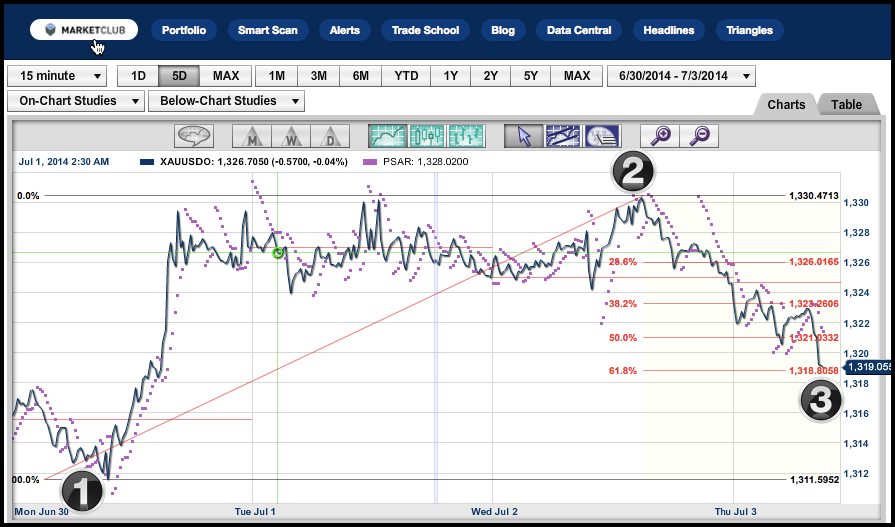
Task: Select the monthly triangle (M) icon
Action: coord(250,136)
